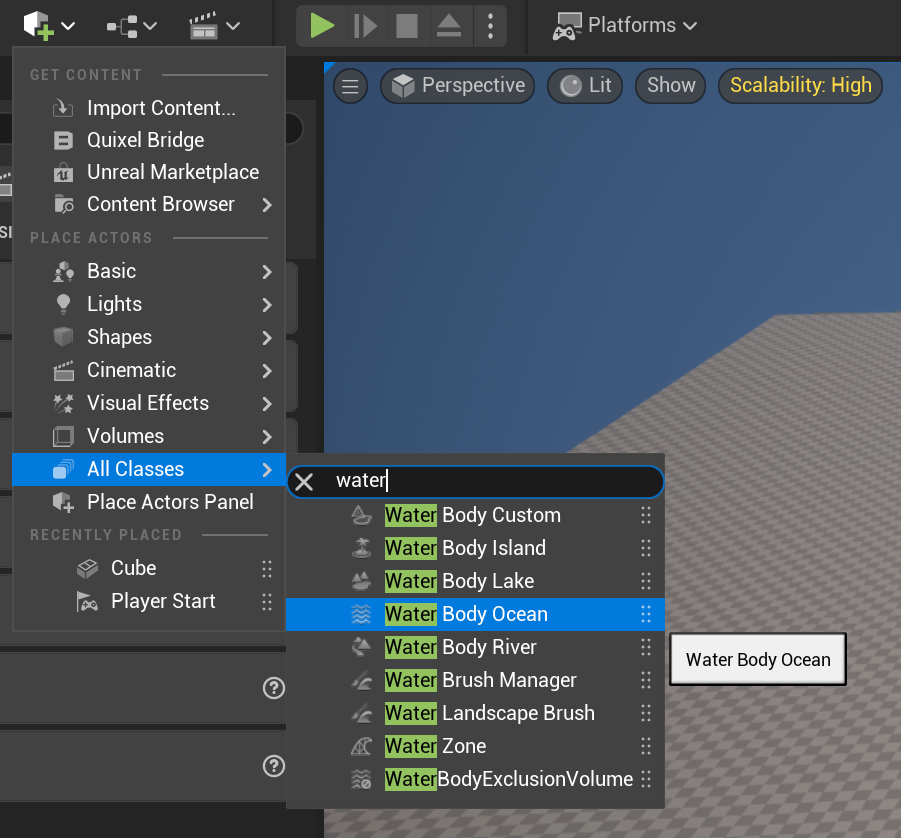Open the Platforms dropdown

(625, 26)
